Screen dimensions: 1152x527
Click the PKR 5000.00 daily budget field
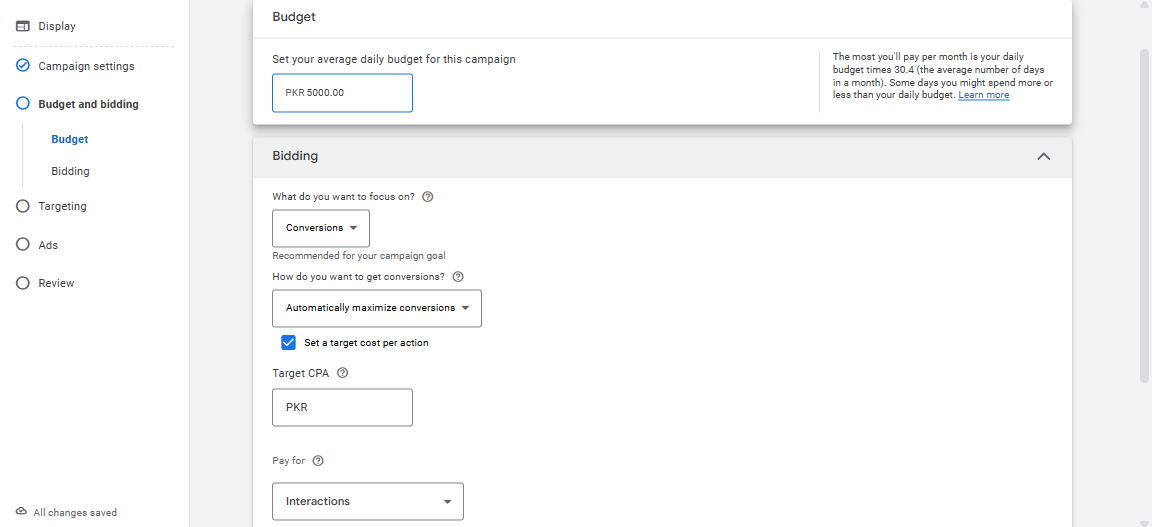point(342,93)
